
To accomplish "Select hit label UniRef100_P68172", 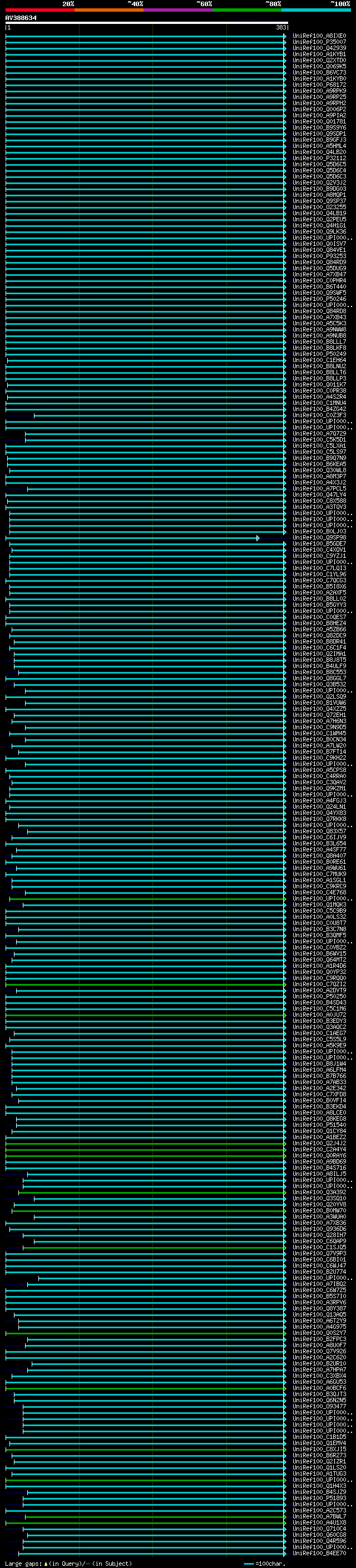I will [x=319, y=85].
